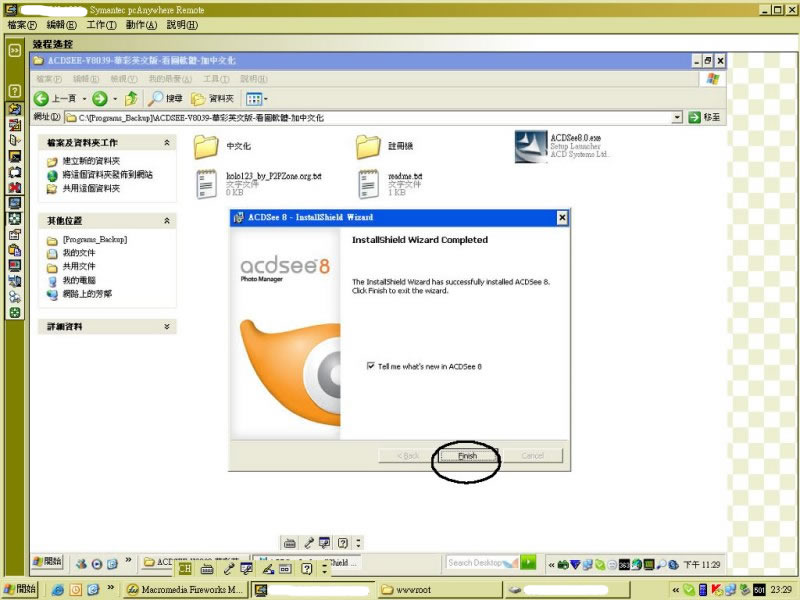Select the readme.txt file icon
800x600 pixels.
pyautogui.click(x=368, y=184)
